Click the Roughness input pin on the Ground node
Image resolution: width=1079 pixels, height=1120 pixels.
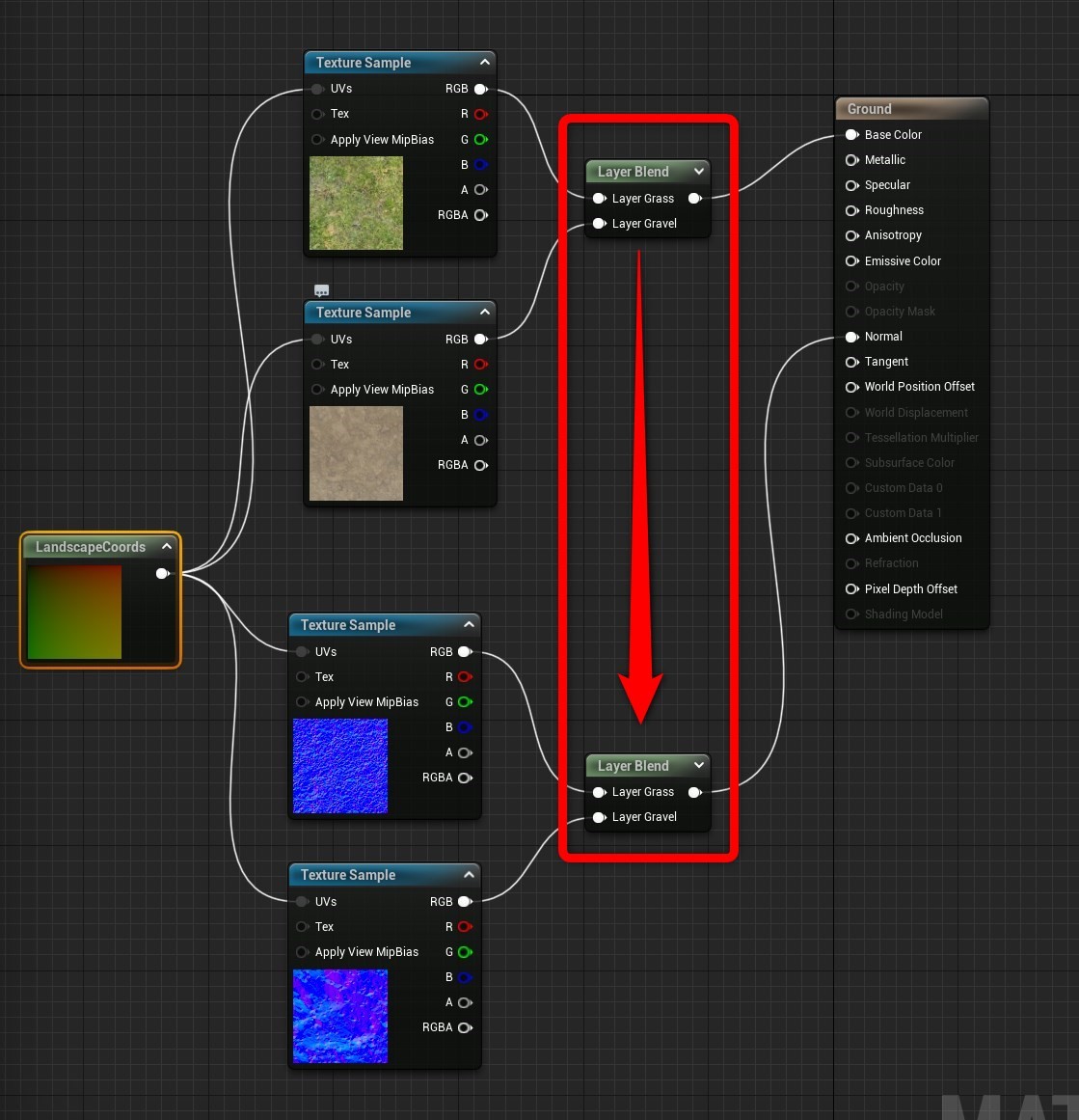[851, 210]
